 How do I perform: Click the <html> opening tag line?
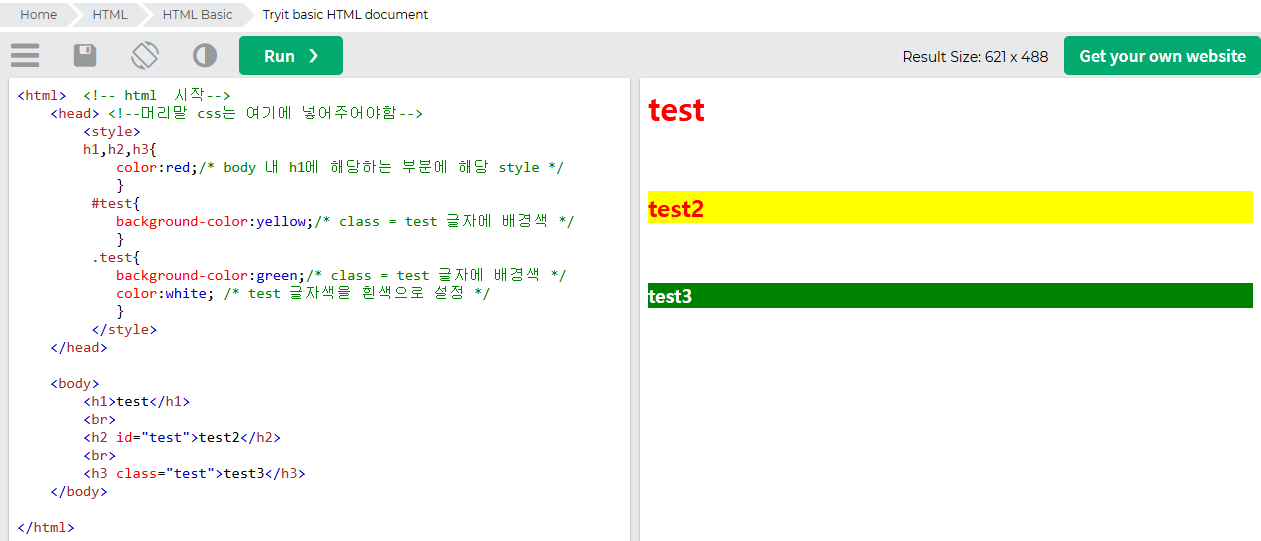pos(124,95)
